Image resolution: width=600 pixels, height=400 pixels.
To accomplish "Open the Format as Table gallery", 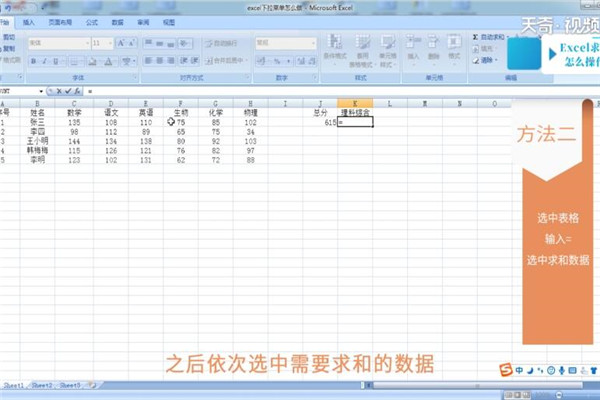I will point(361,51).
